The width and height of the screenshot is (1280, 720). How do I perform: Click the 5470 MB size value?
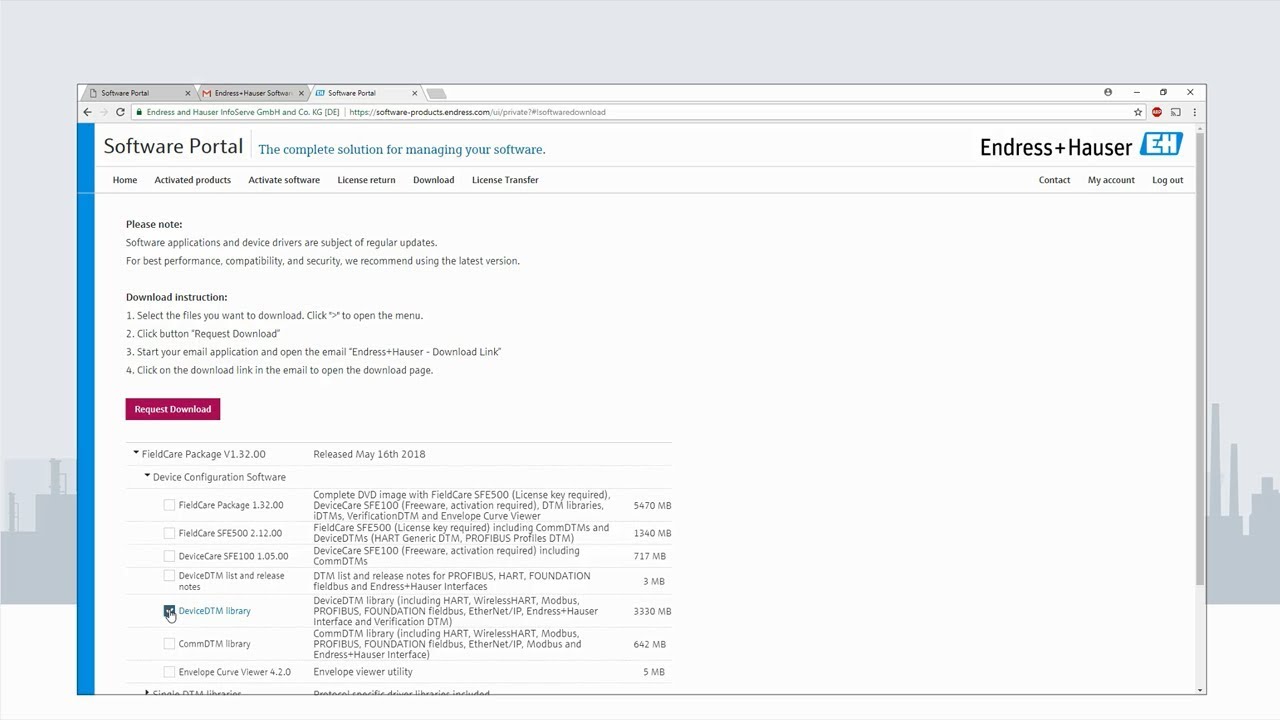(652, 506)
